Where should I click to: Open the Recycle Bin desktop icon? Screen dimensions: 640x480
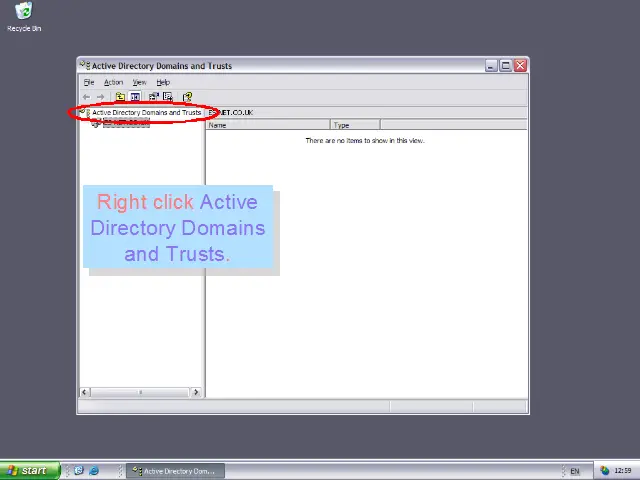24,17
